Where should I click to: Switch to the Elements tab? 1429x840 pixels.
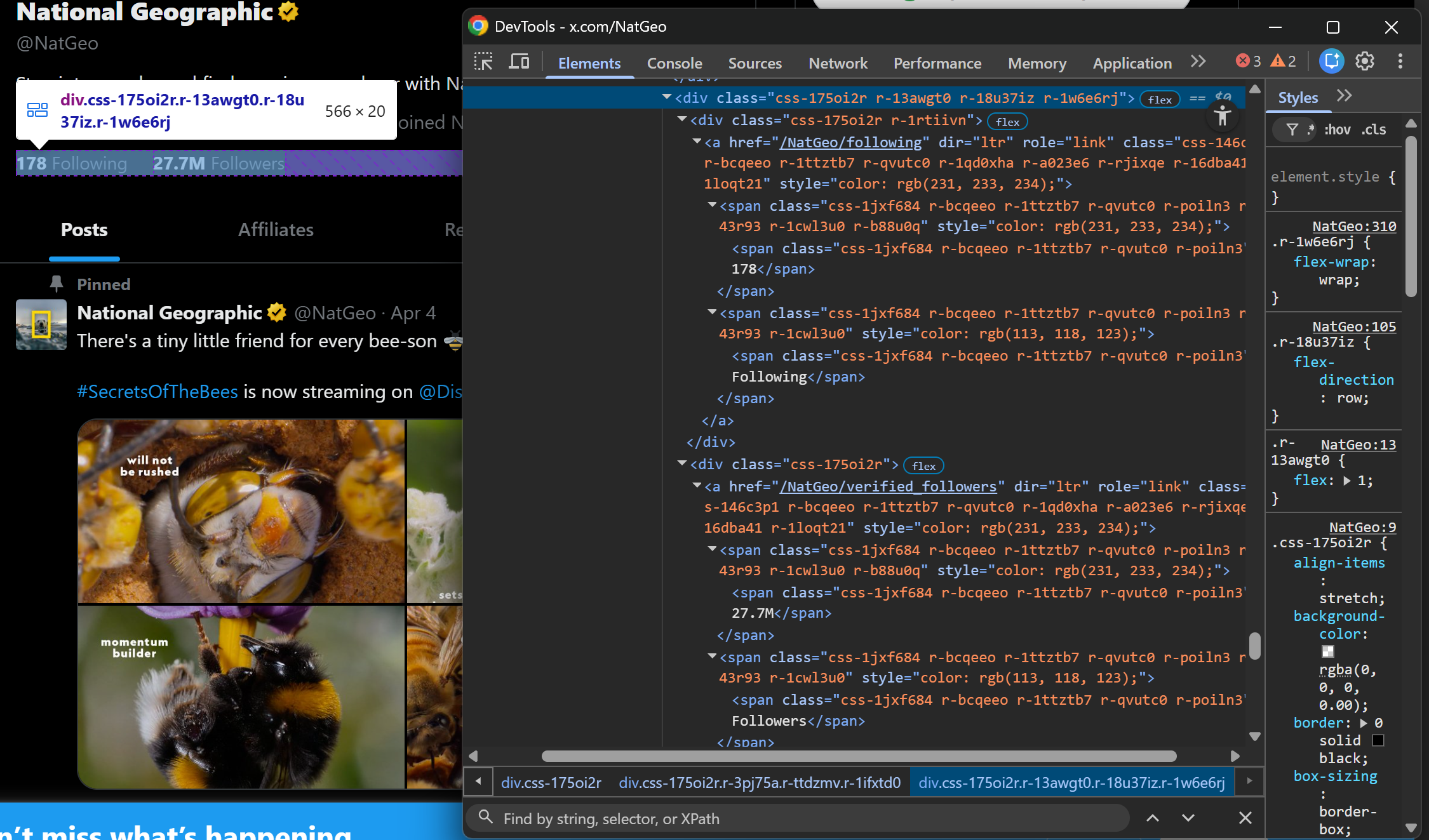point(589,63)
